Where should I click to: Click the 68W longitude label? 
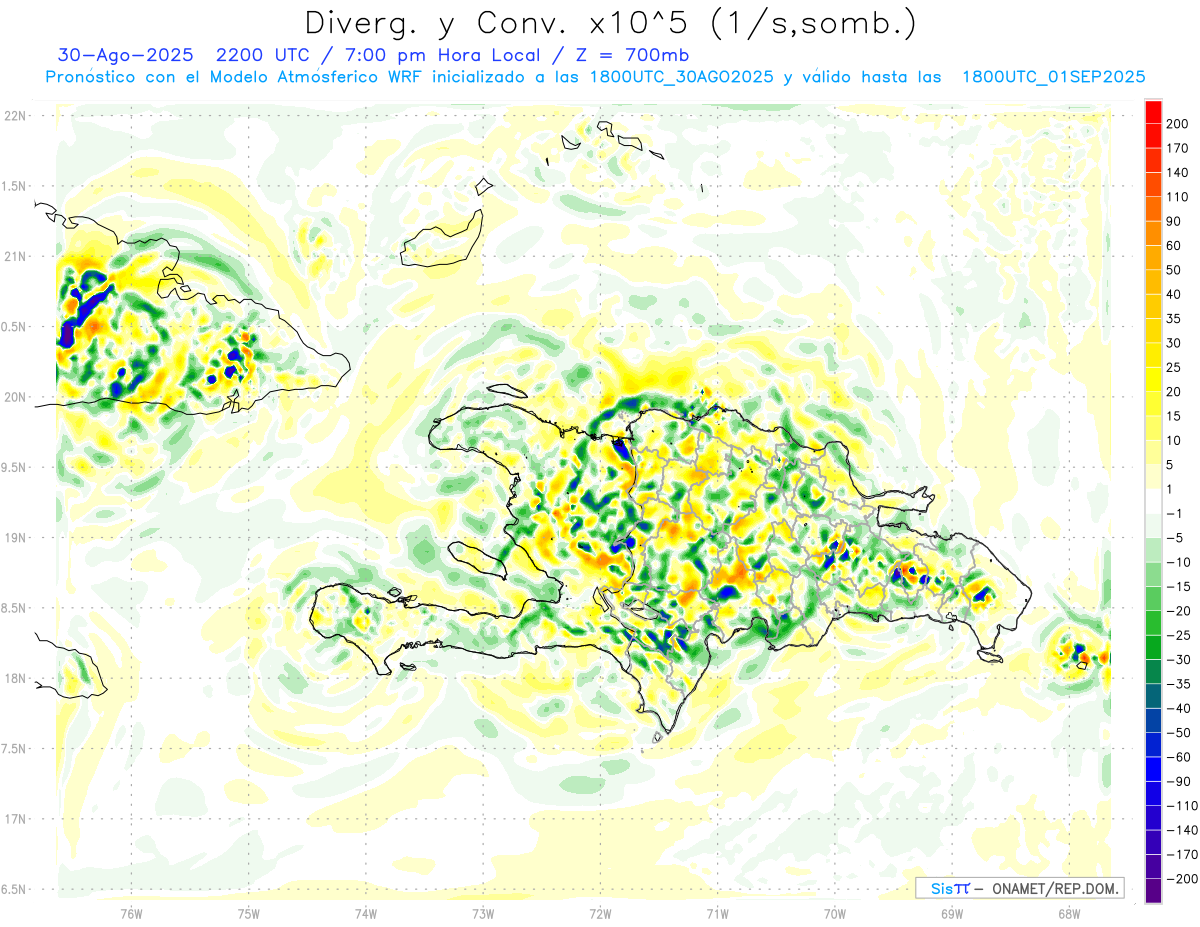pyautogui.click(x=1069, y=914)
